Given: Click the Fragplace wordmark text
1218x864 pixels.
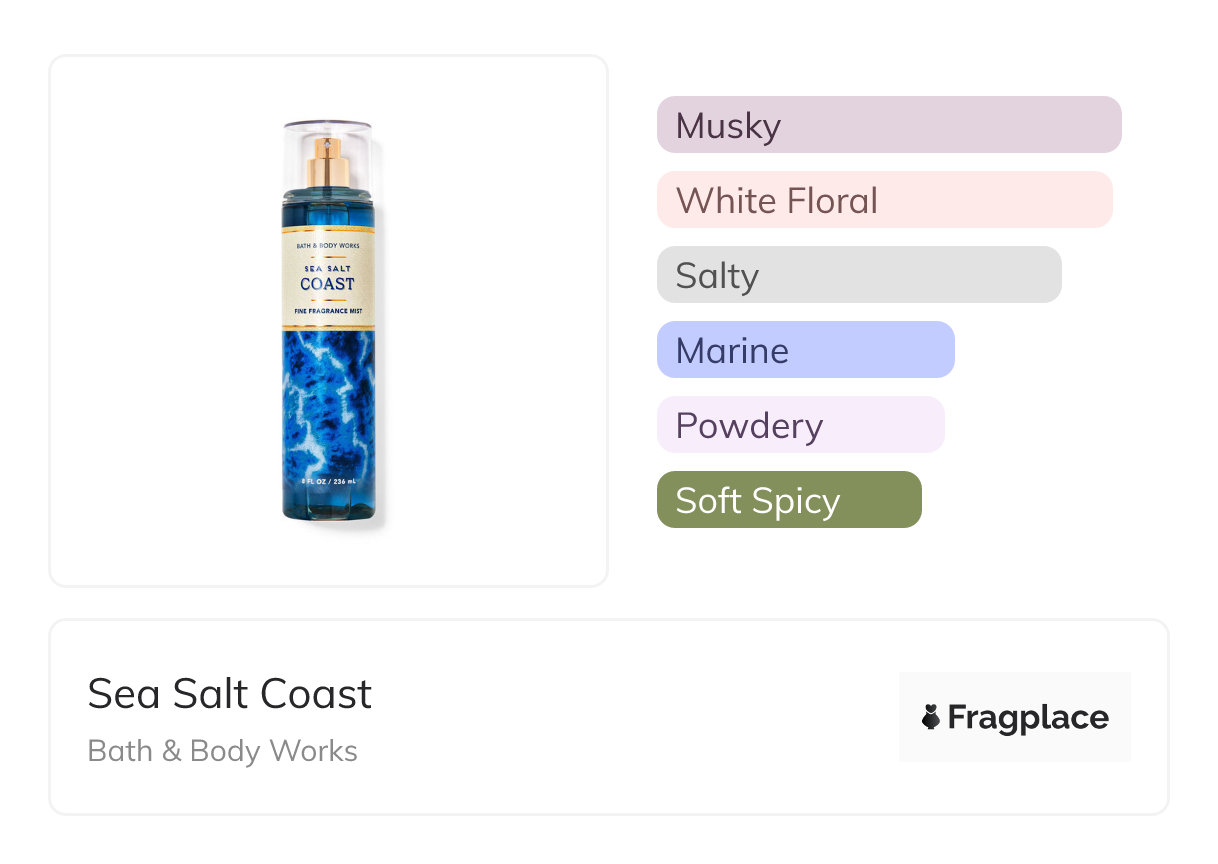Looking at the screenshot, I should click(x=1028, y=717).
